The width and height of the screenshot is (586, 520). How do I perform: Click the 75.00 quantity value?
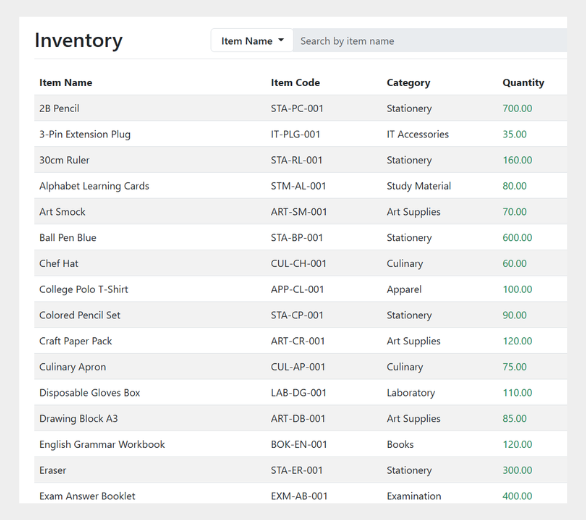[x=514, y=367]
